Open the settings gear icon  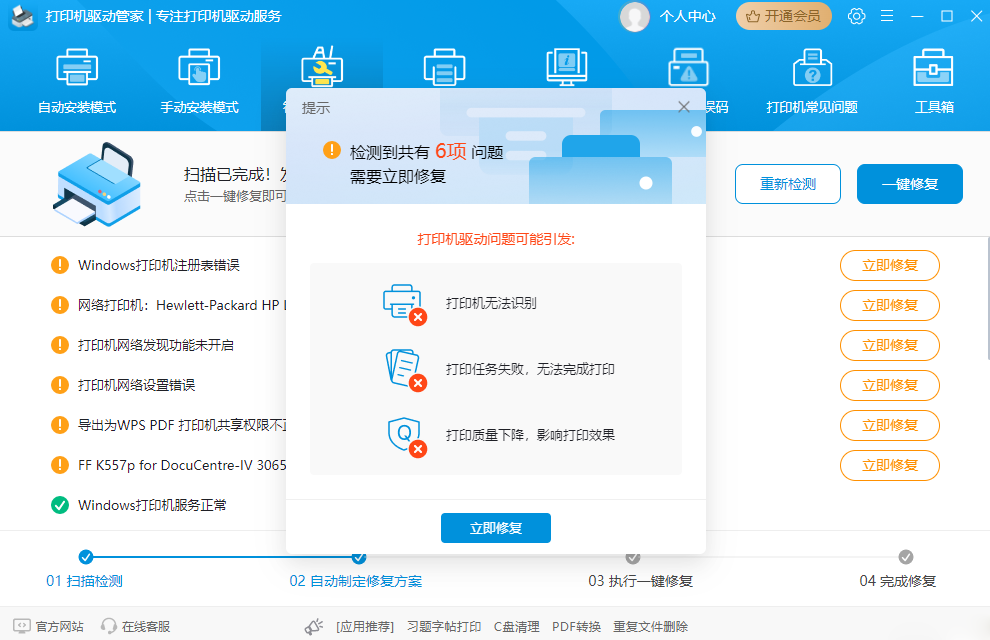pyautogui.click(x=856, y=16)
